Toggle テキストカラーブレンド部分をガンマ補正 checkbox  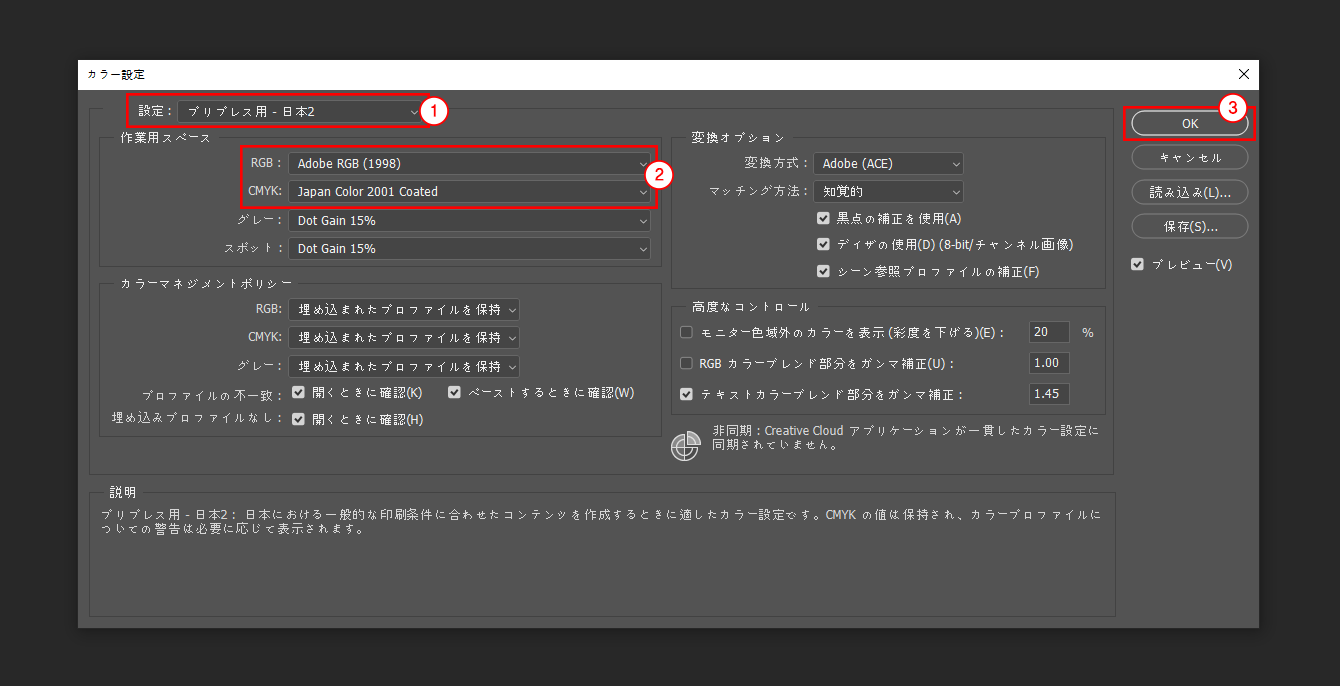coord(686,394)
